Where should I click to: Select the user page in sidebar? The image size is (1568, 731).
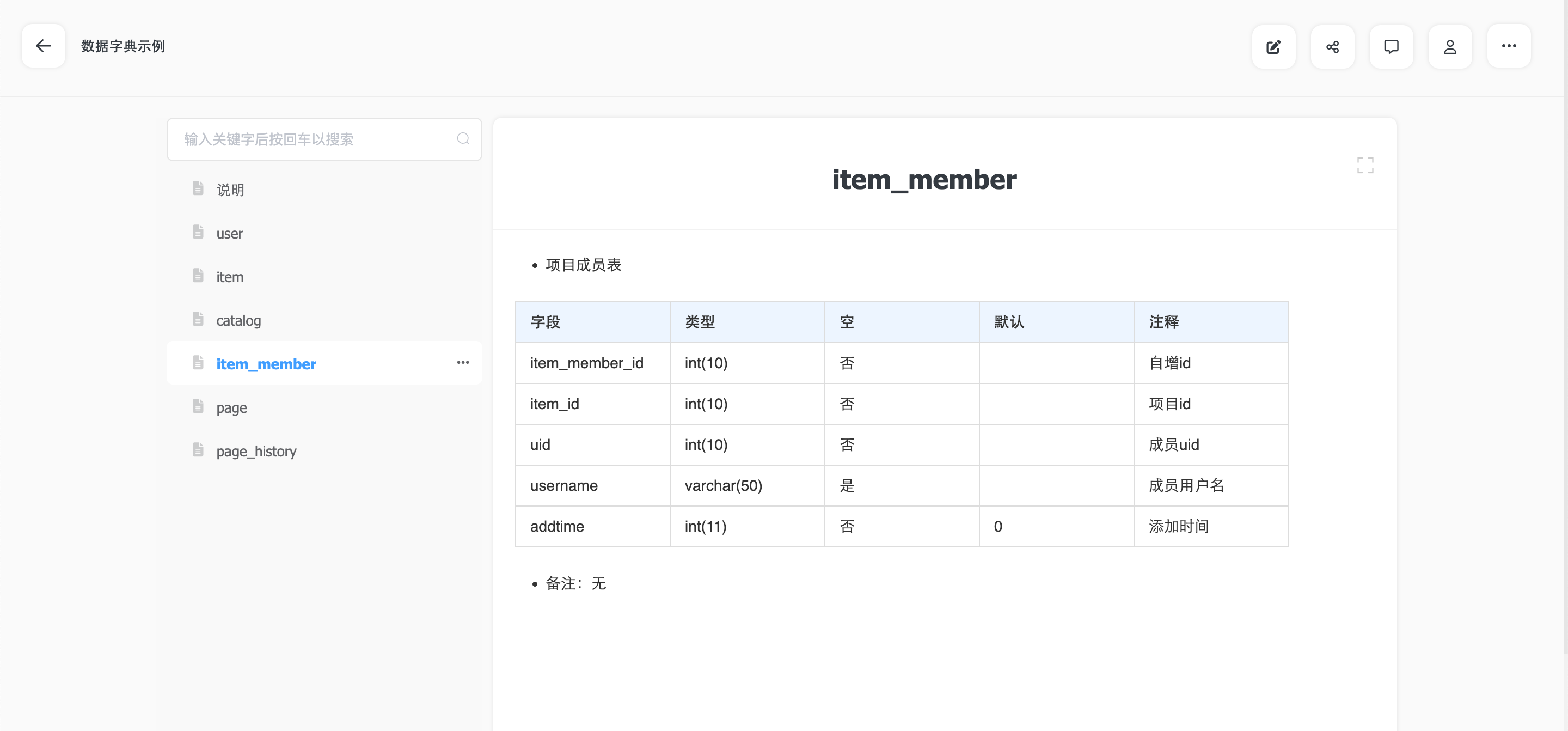(229, 234)
